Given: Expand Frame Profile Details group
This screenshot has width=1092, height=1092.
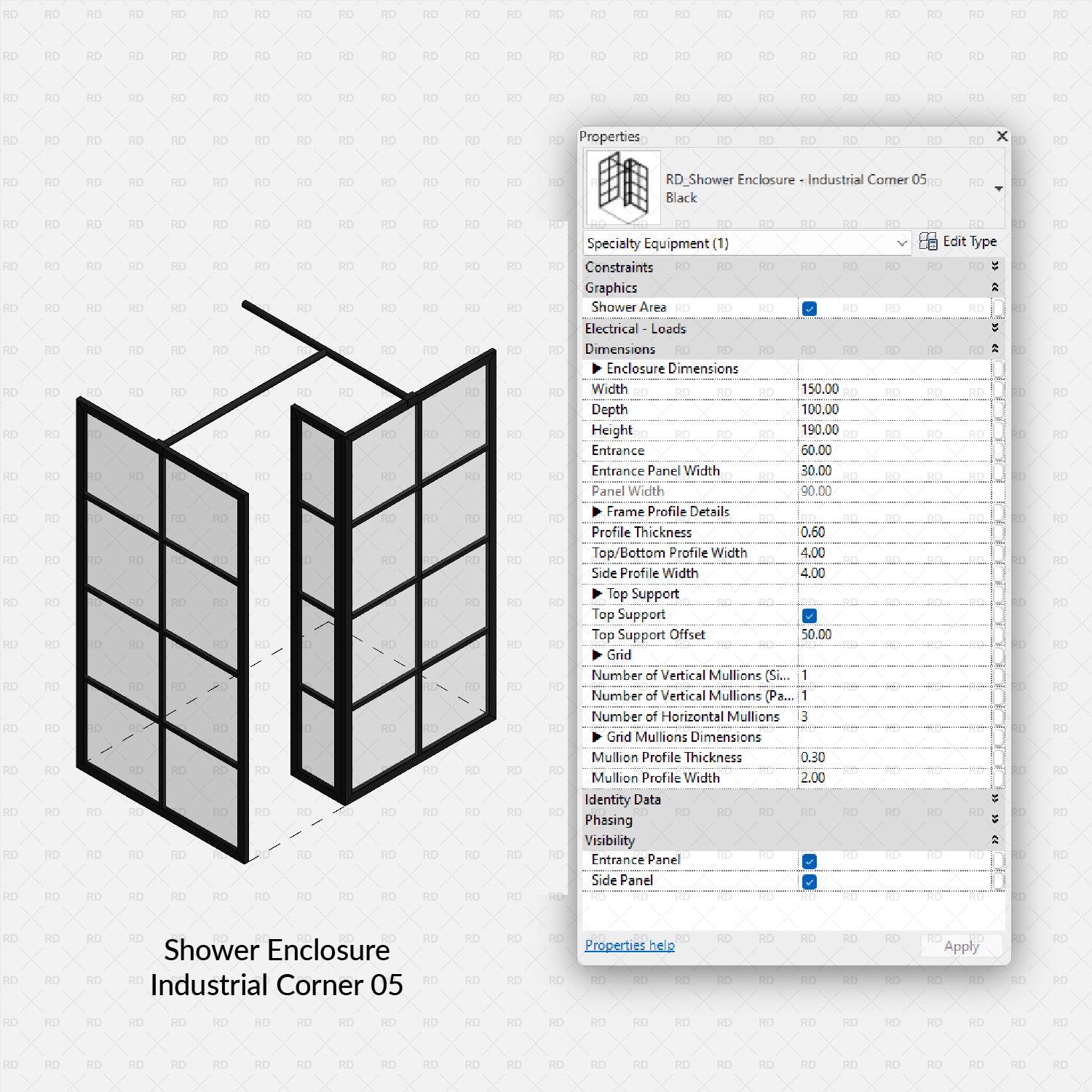Looking at the screenshot, I should pos(598,512).
